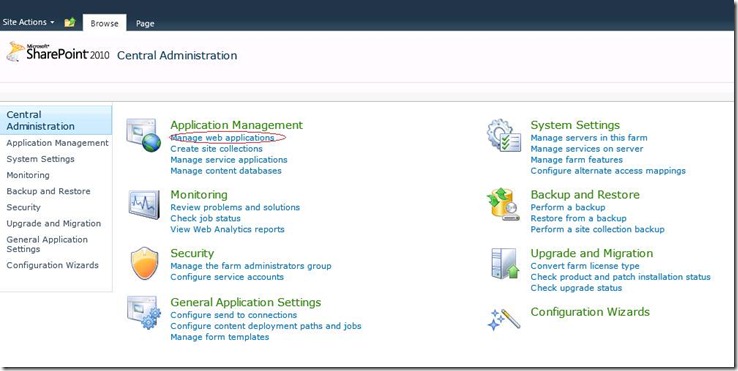Click the System Settings gear checklist icon
The image size is (738, 371).
pyautogui.click(x=504, y=135)
